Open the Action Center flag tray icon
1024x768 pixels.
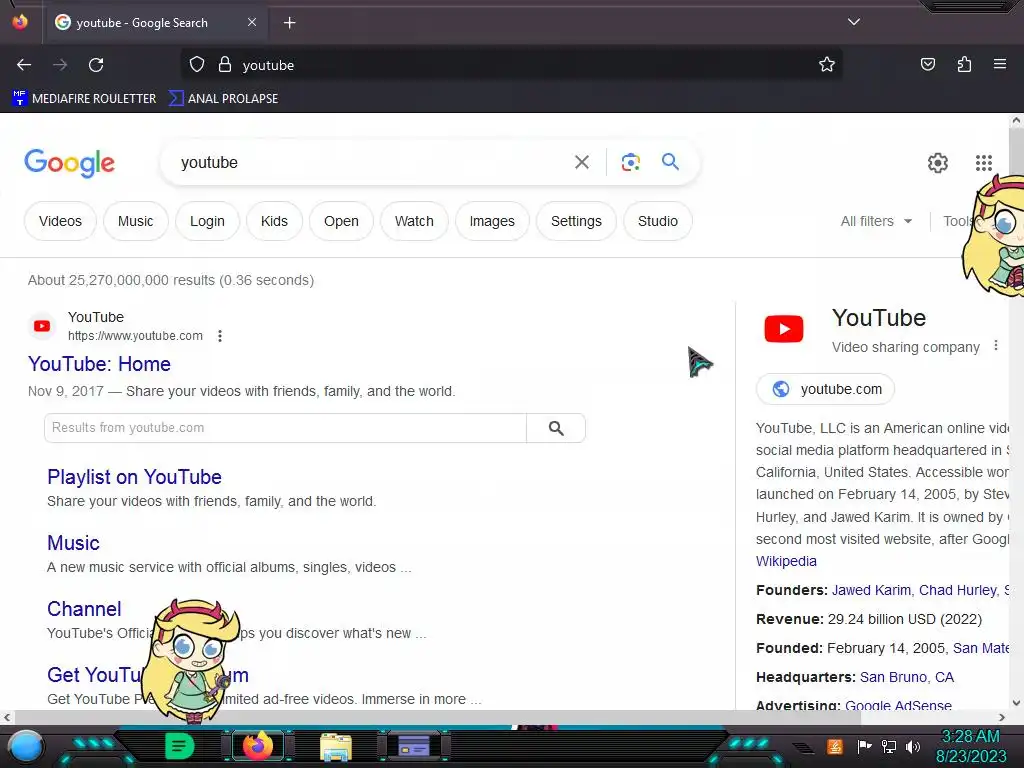pyautogui.click(x=864, y=746)
